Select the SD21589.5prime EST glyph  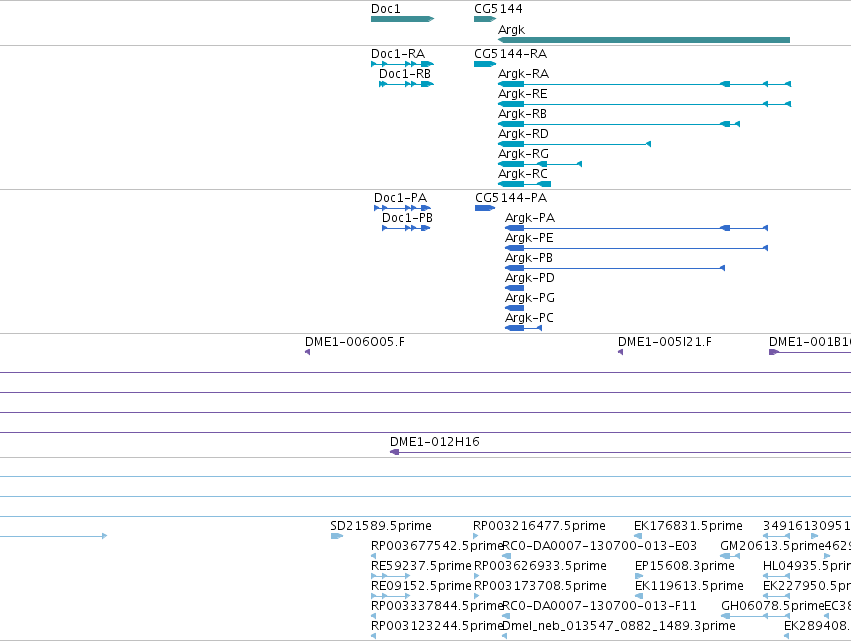tap(336, 536)
